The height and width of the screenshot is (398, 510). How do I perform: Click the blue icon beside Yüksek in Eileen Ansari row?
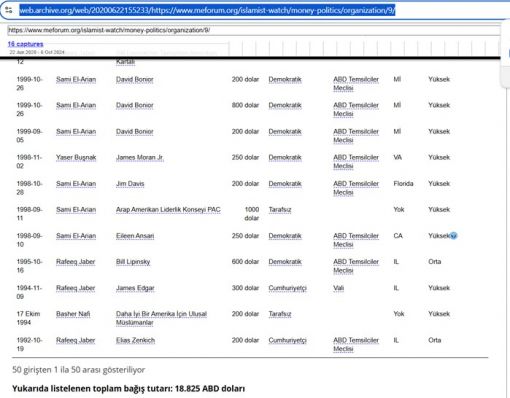[x=453, y=236]
